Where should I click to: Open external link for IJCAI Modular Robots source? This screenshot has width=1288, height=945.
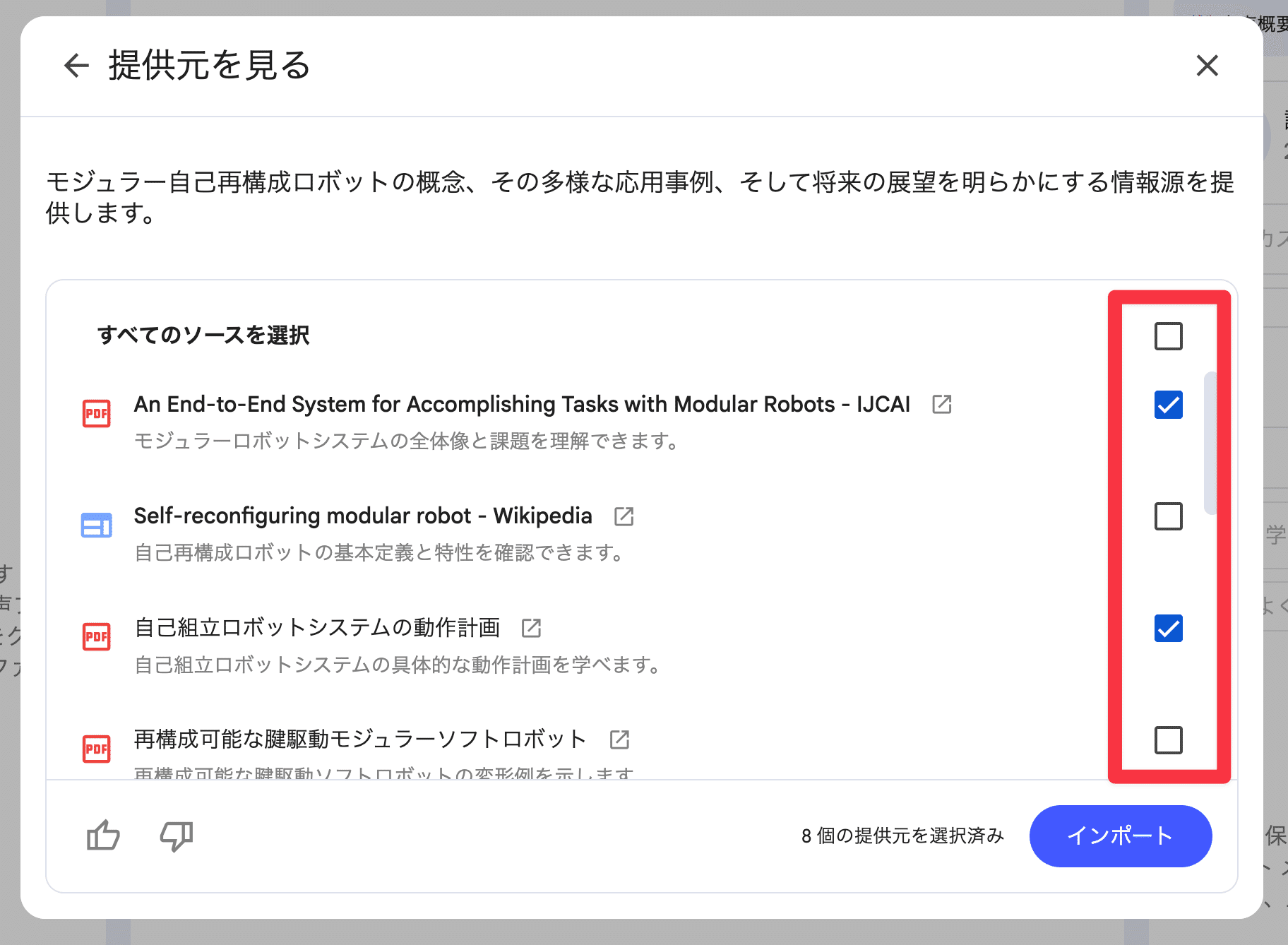click(x=941, y=404)
